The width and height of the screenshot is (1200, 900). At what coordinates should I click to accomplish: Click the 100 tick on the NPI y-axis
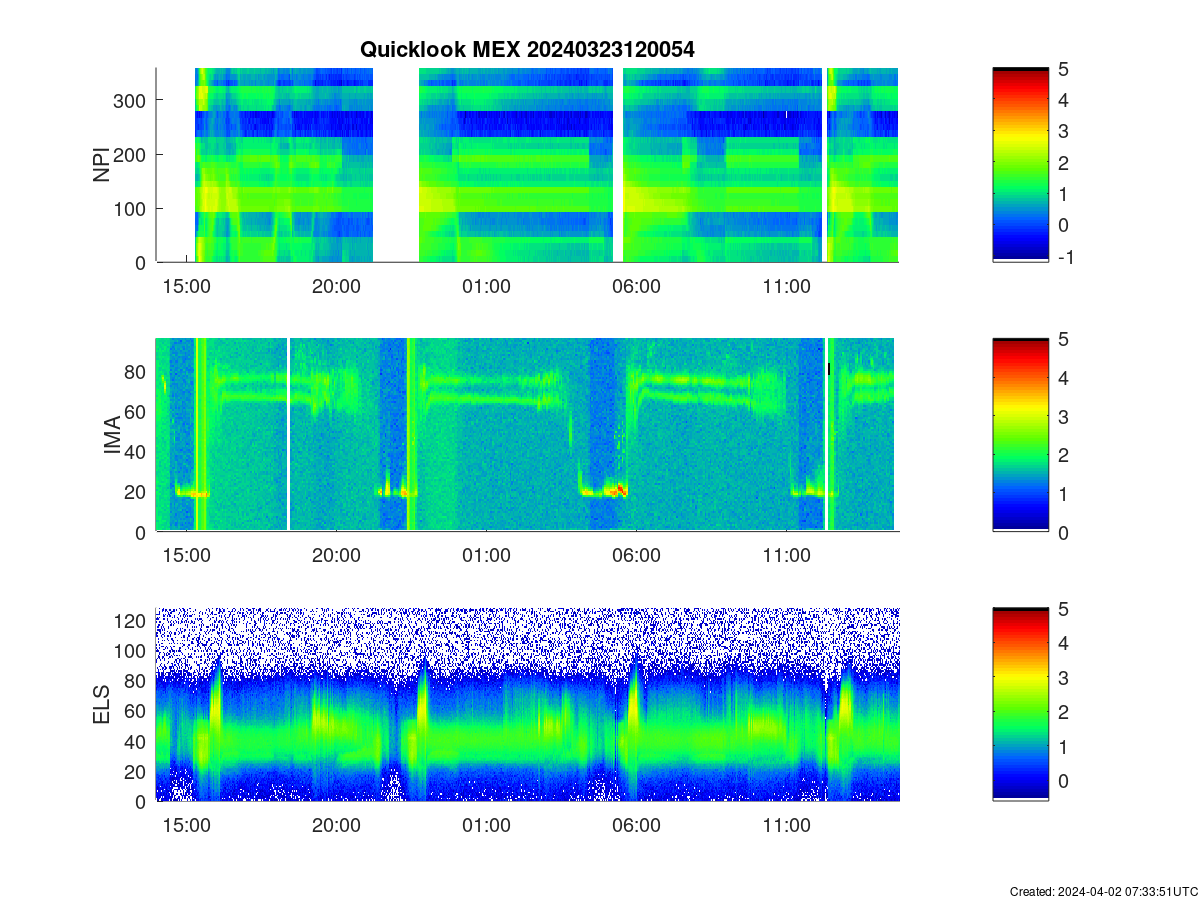[132, 208]
